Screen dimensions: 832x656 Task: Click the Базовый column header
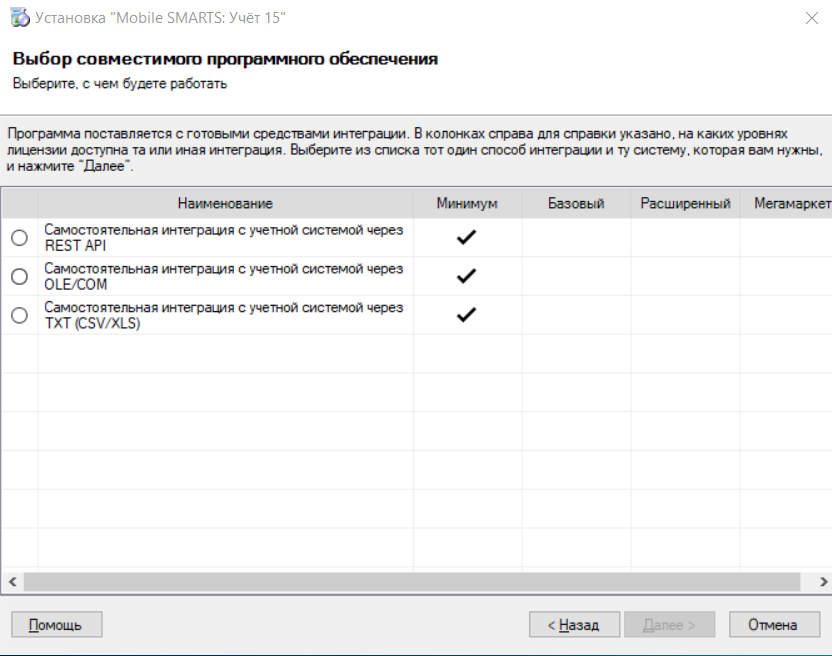(x=576, y=203)
